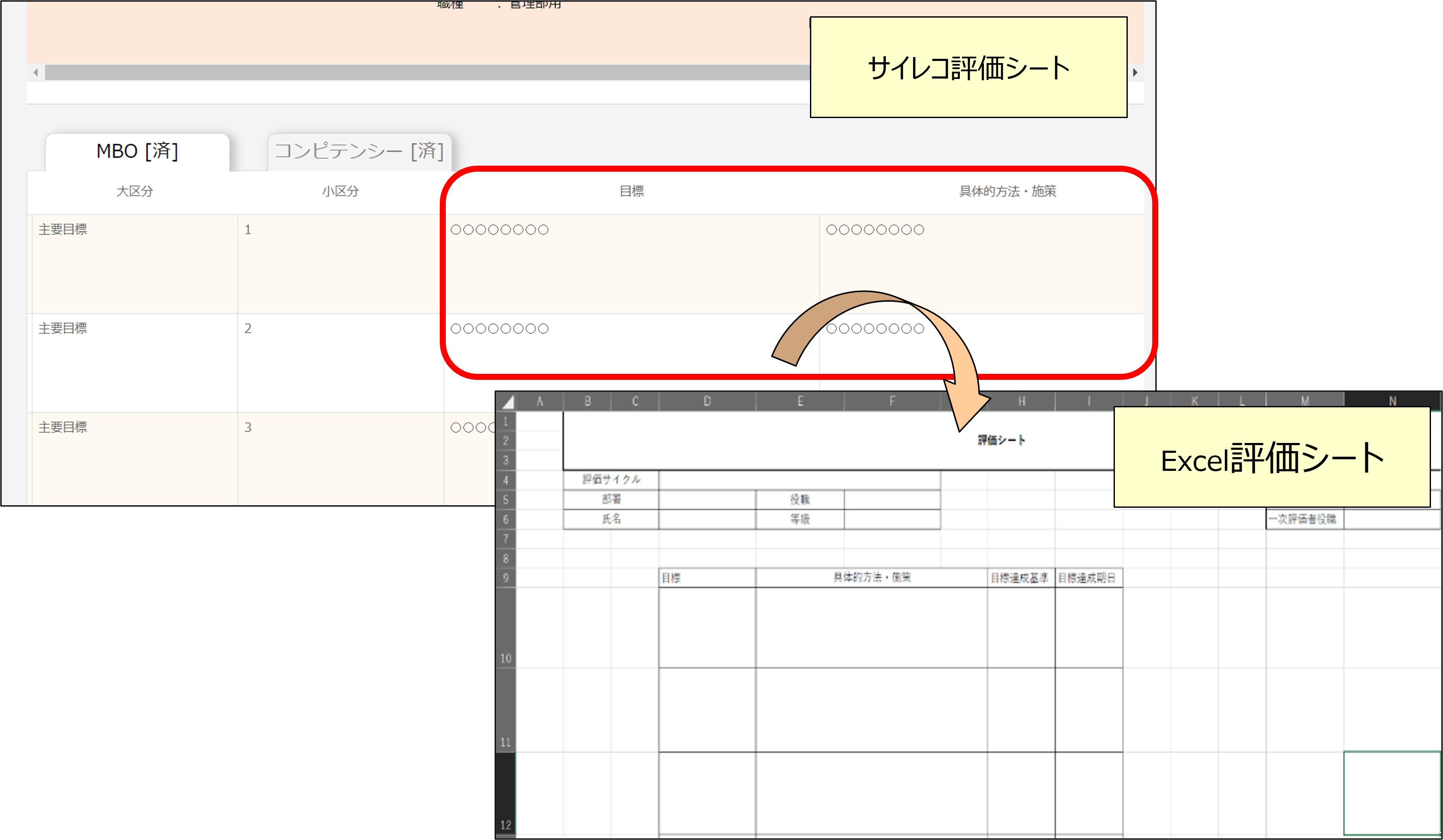Select Excel column D header

(706, 402)
